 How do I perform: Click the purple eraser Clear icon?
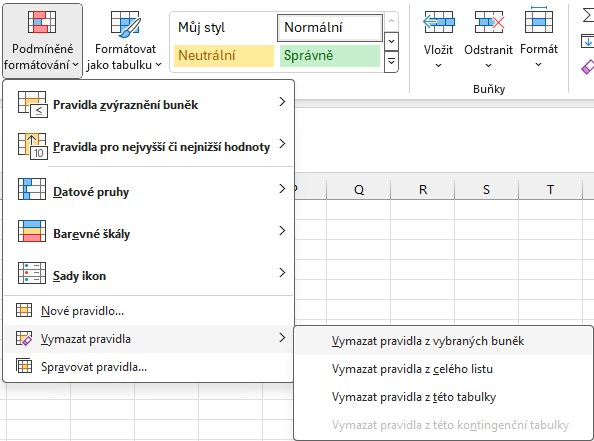[x=587, y=67]
